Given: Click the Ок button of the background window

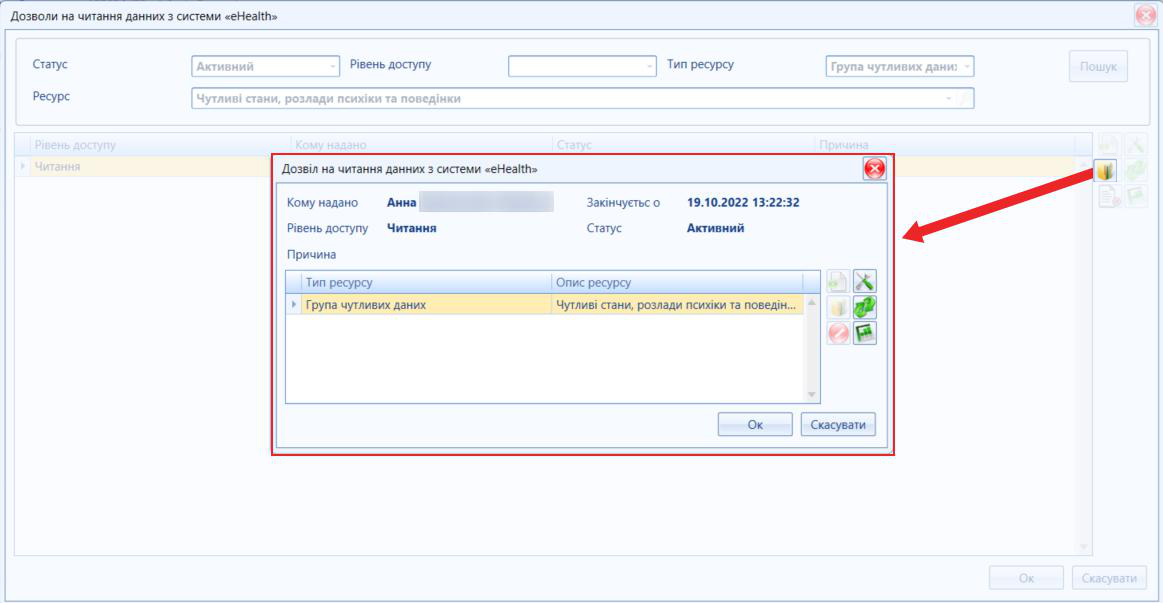Looking at the screenshot, I should [1026, 577].
